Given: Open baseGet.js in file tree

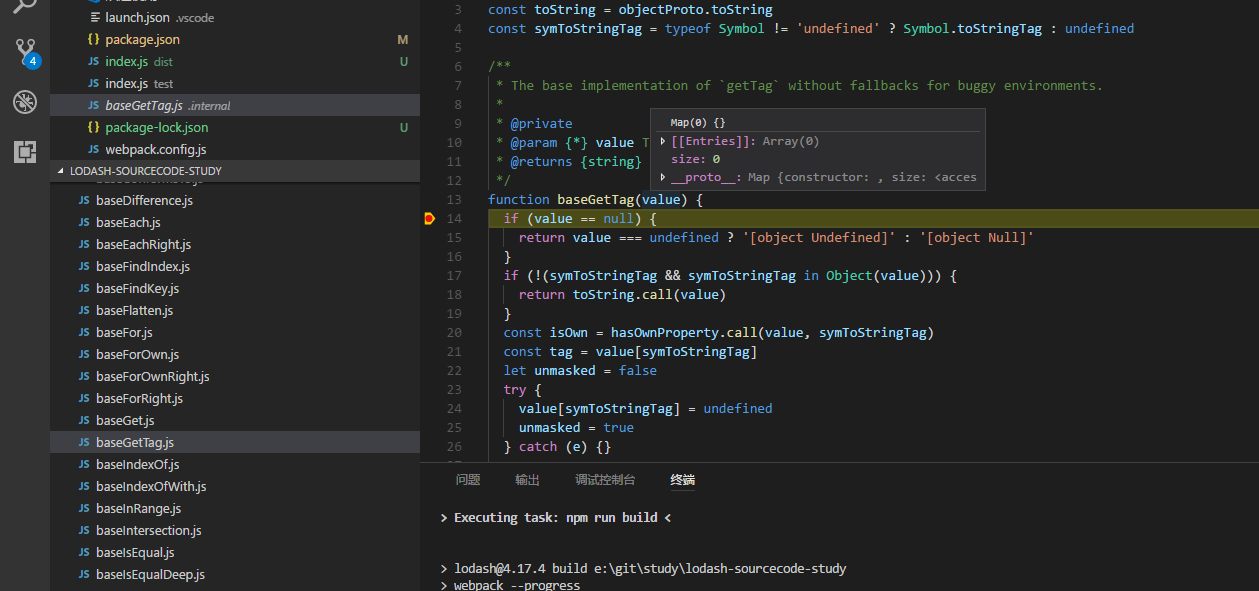Looking at the screenshot, I should click(235, 420).
